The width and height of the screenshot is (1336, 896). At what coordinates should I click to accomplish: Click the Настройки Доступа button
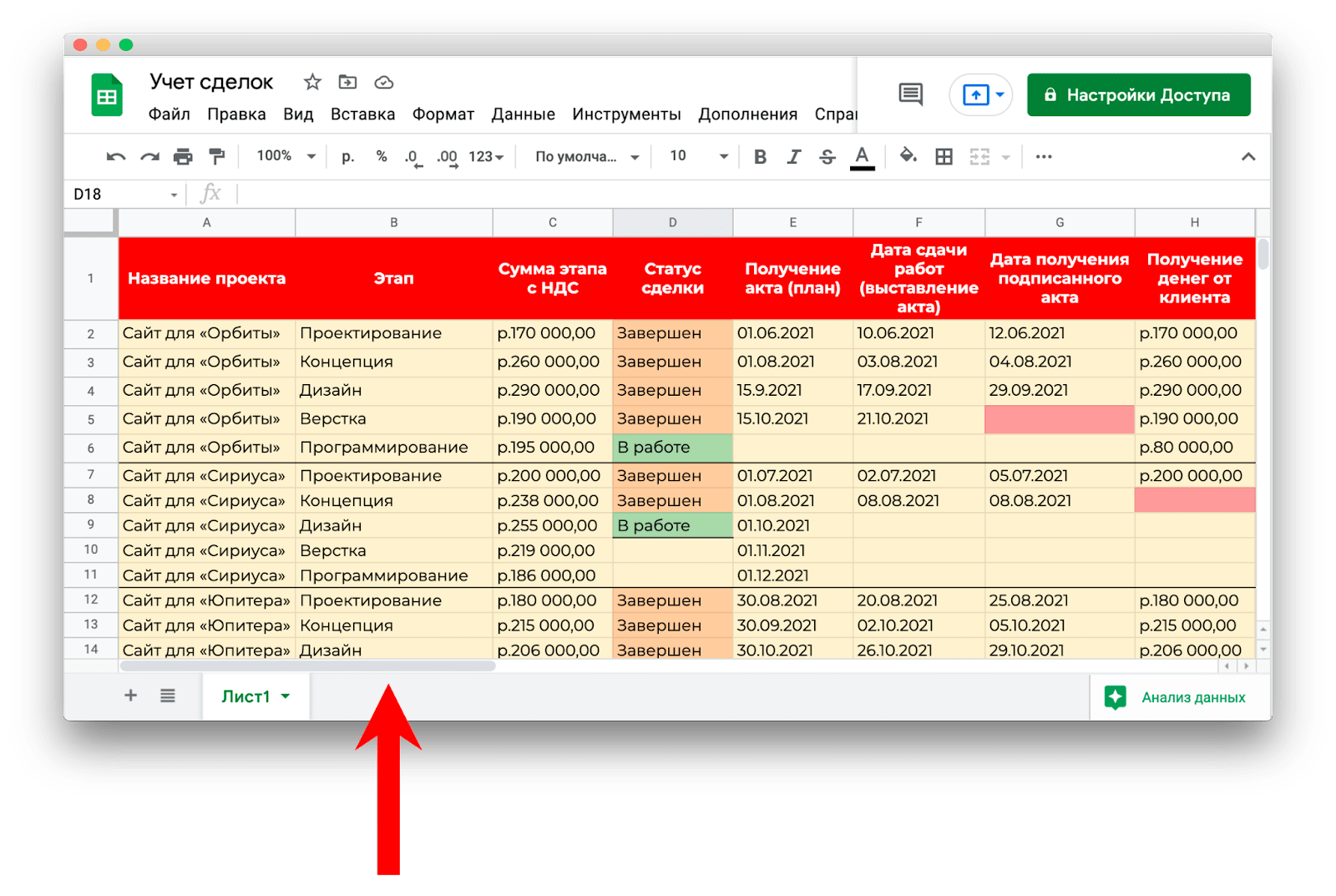point(1138,95)
